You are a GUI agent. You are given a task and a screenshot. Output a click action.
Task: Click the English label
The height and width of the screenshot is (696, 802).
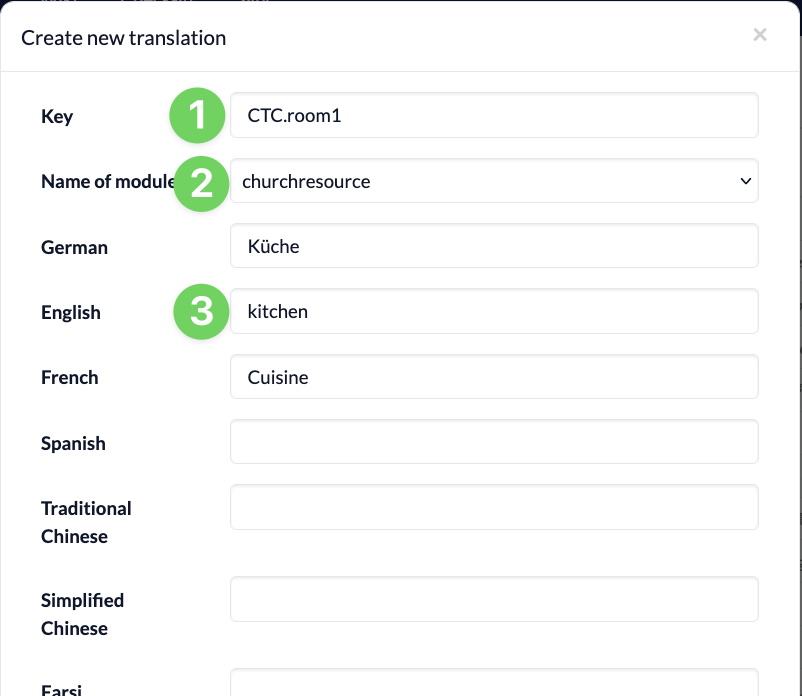tap(71, 312)
